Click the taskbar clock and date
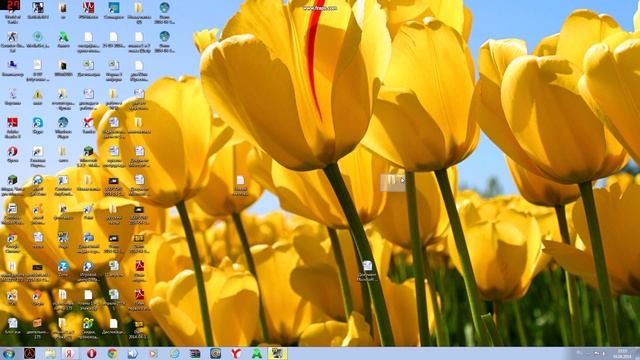Viewport: 640px width, 360px height. point(622,354)
